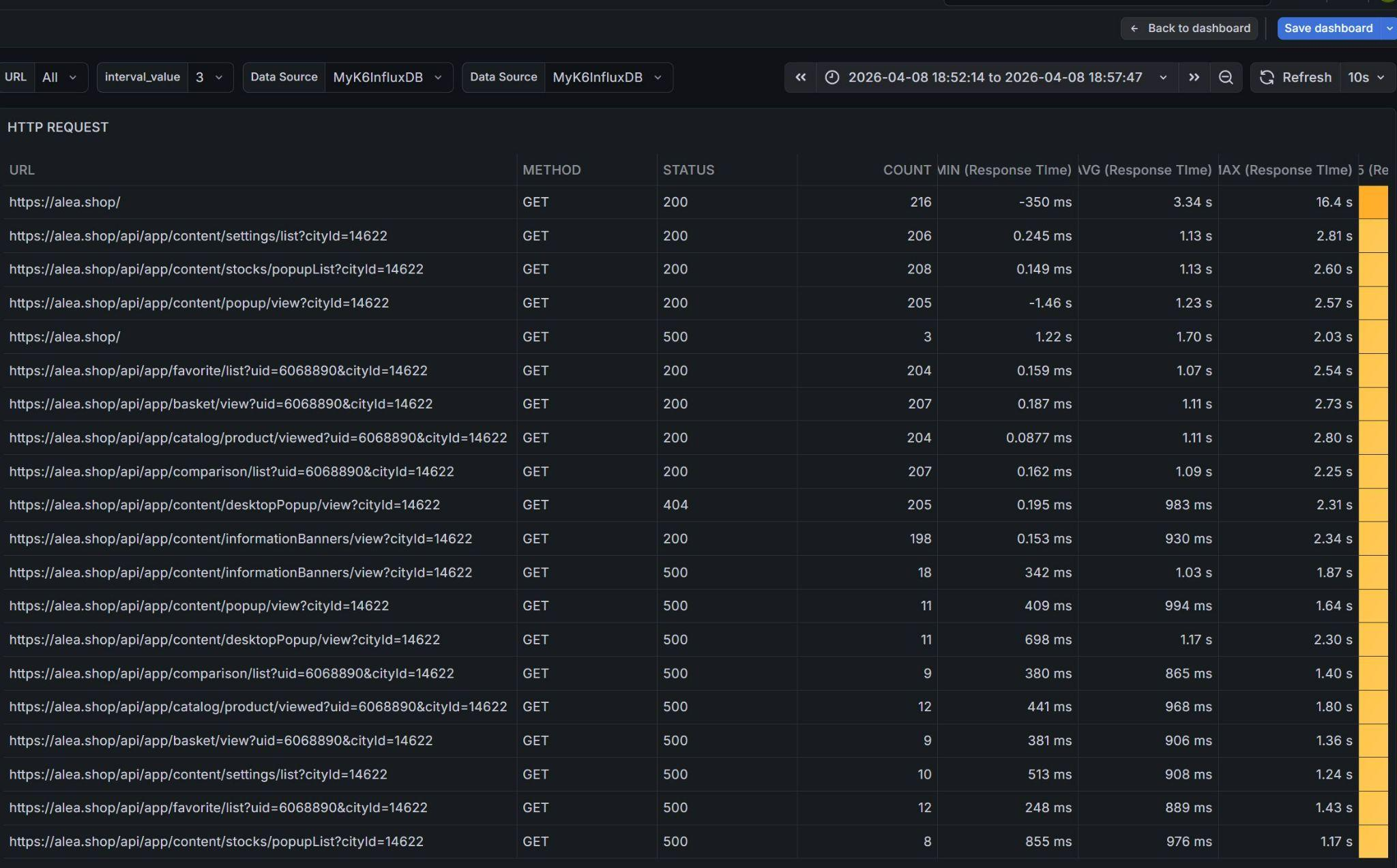Select the https://alea.shop/ URL in the 216-count row
Viewport: 1397px width, 868px height.
click(x=65, y=202)
